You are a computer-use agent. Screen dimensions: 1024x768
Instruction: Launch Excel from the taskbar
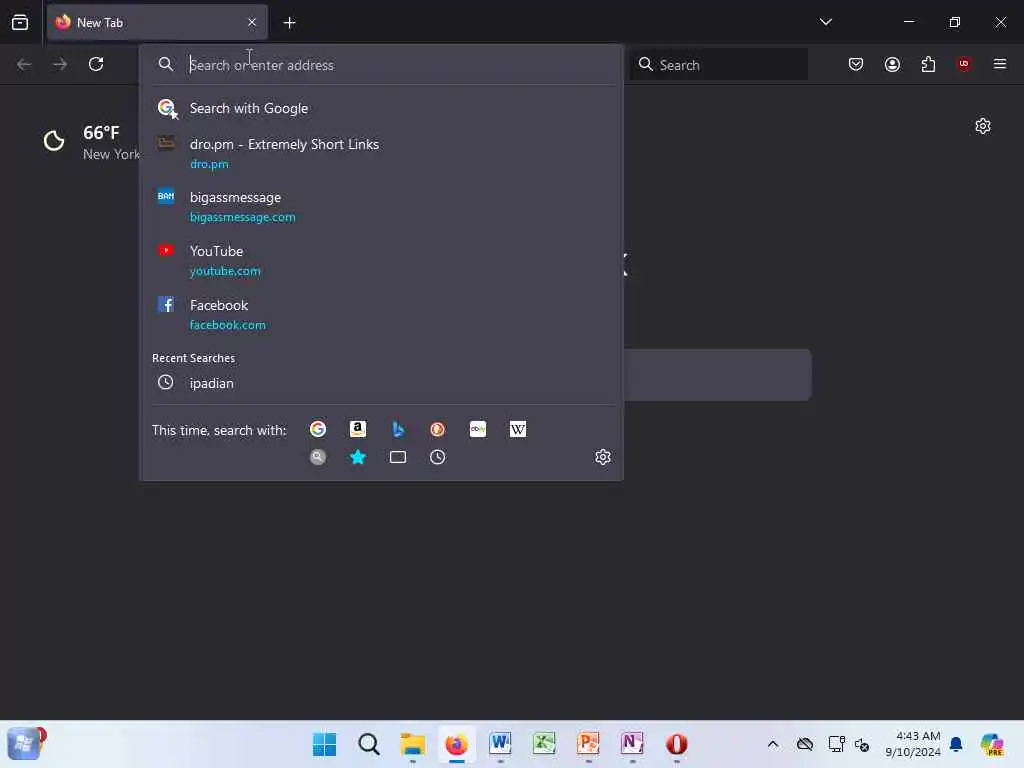544,744
